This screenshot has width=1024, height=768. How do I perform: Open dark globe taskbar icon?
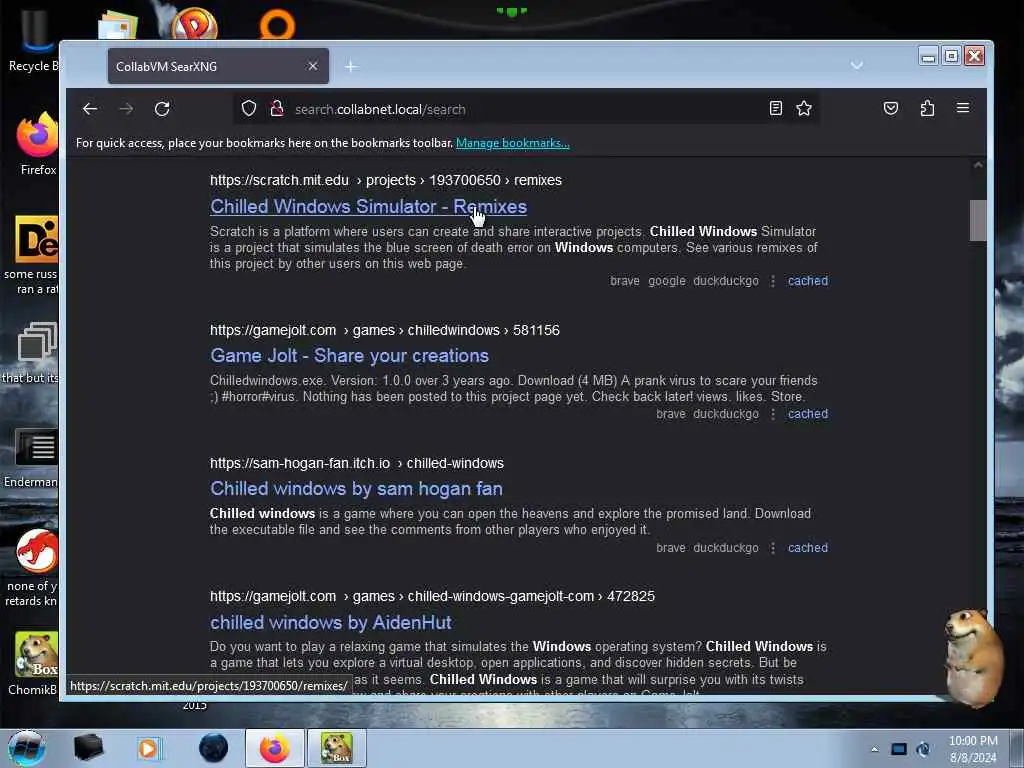[214, 748]
